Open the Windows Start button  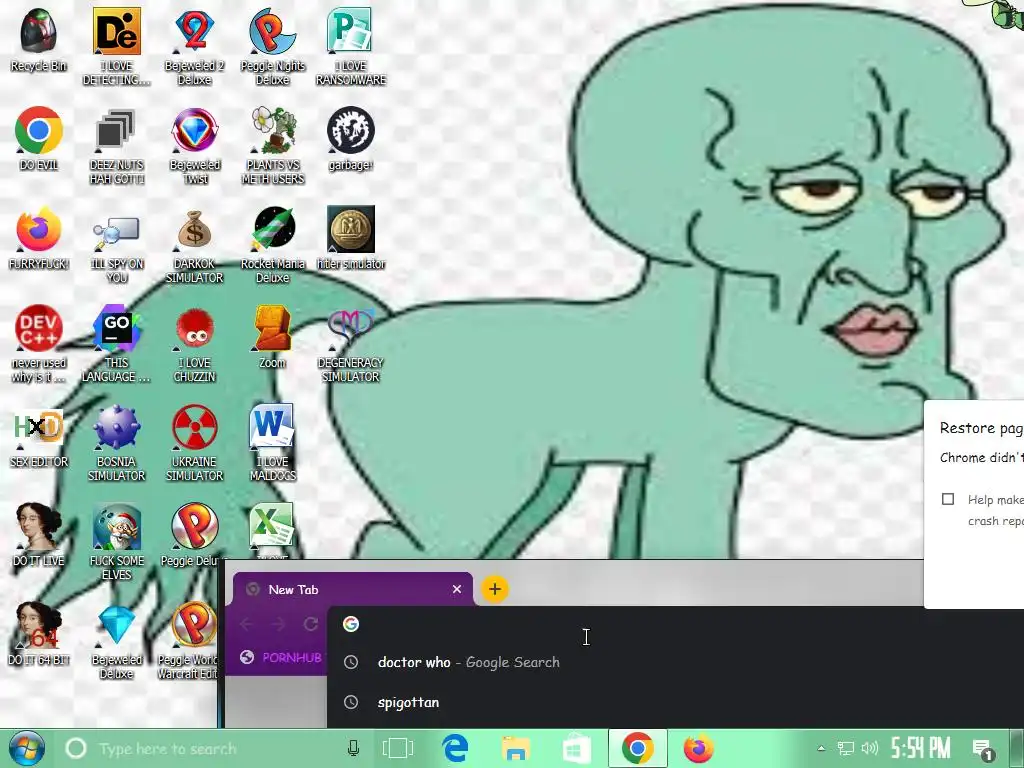27,748
